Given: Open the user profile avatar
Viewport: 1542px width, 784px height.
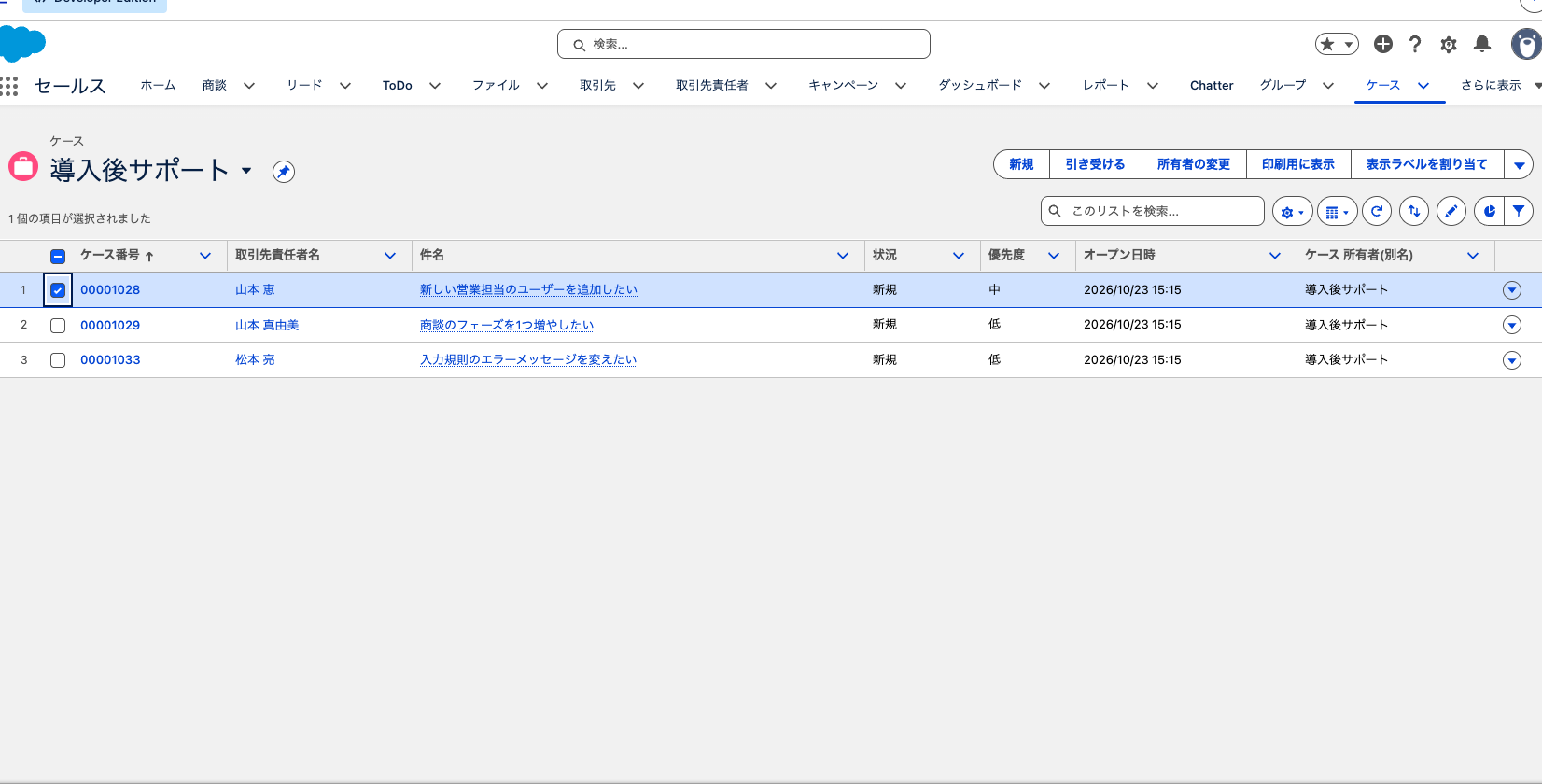Looking at the screenshot, I should click(1526, 44).
